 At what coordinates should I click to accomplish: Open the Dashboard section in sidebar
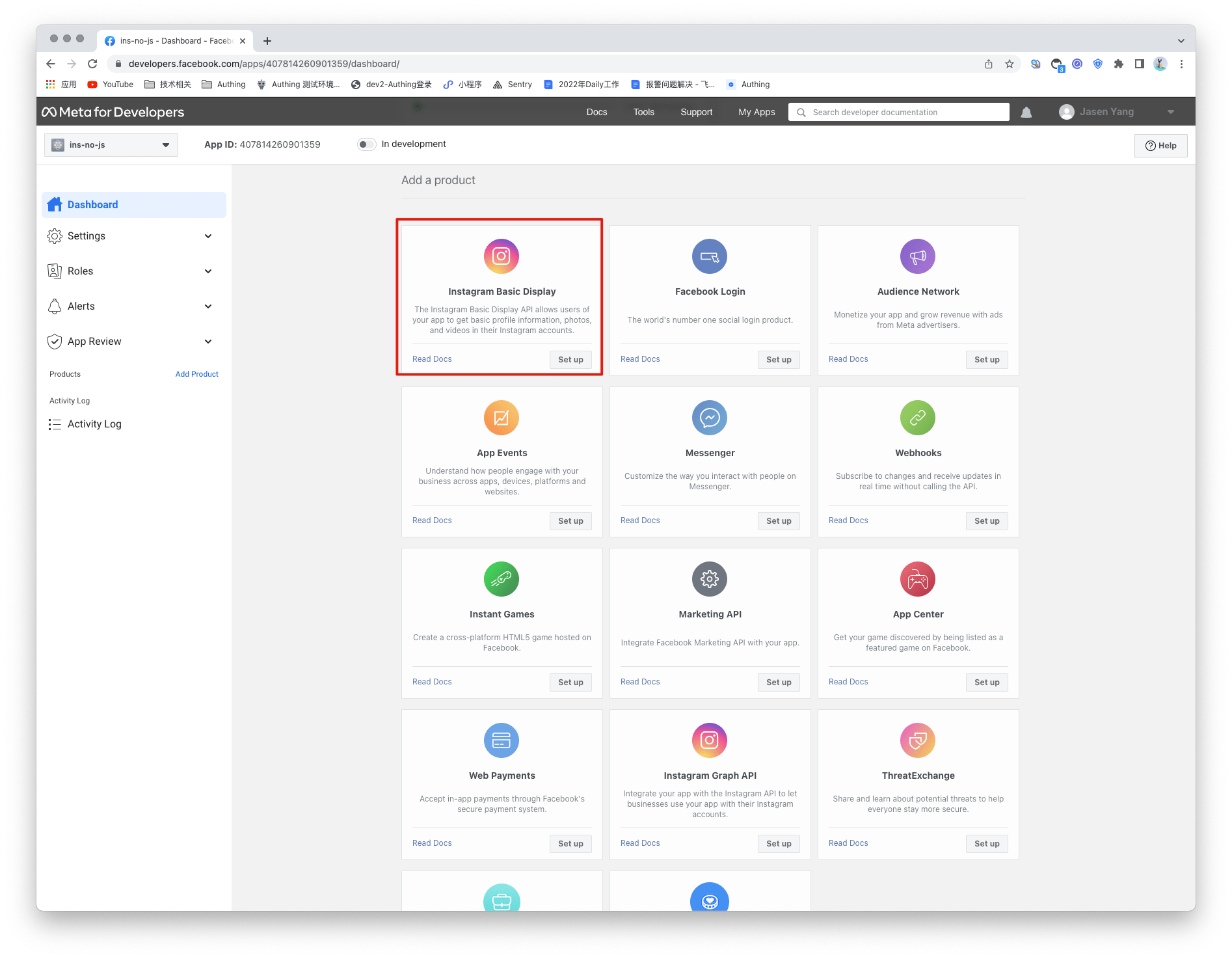pos(92,204)
